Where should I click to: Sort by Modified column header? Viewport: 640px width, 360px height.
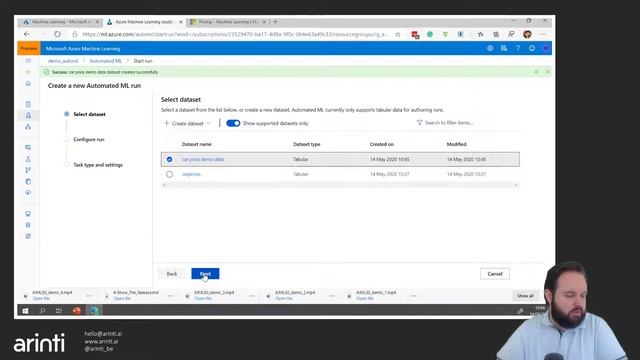[456, 144]
